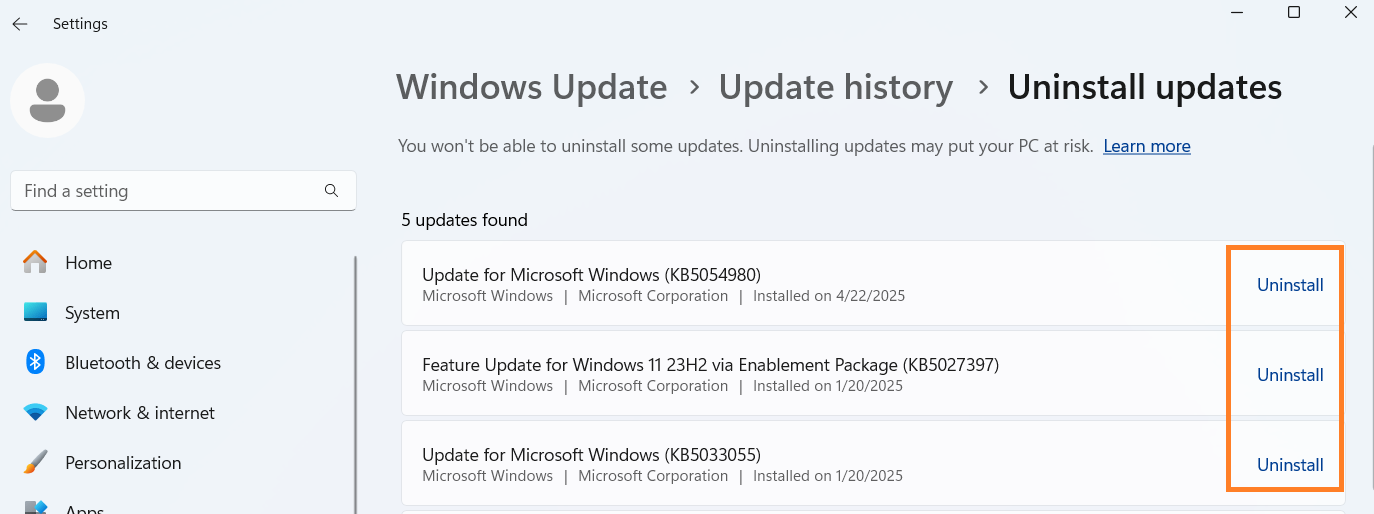The image size is (1374, 514).
Task: Click the back arrow in Settings
Action: 20,24
